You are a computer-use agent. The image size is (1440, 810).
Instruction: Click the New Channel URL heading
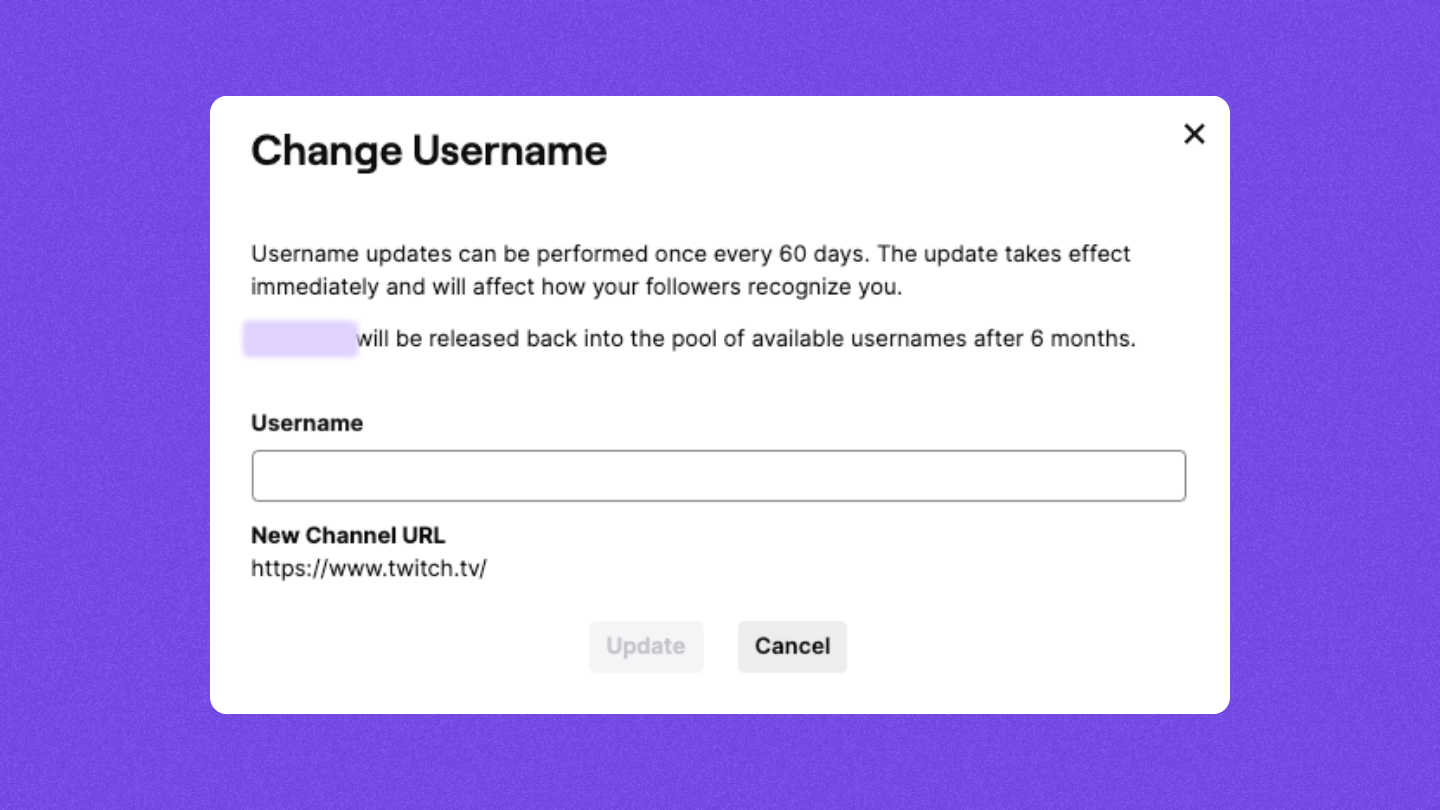tap(348, 535)
